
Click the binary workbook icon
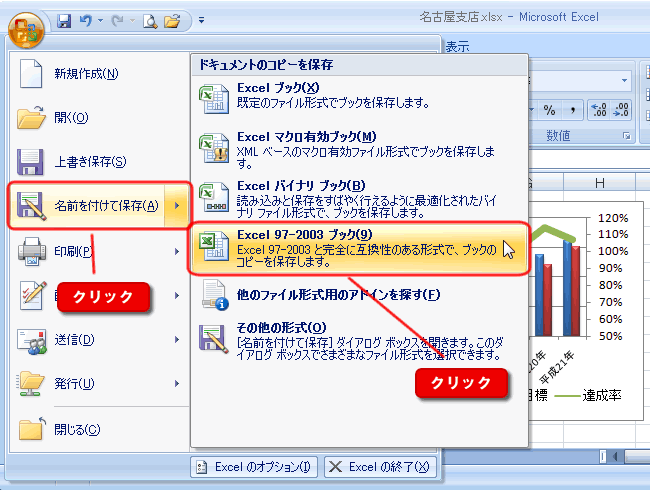(x=214, y=197)
